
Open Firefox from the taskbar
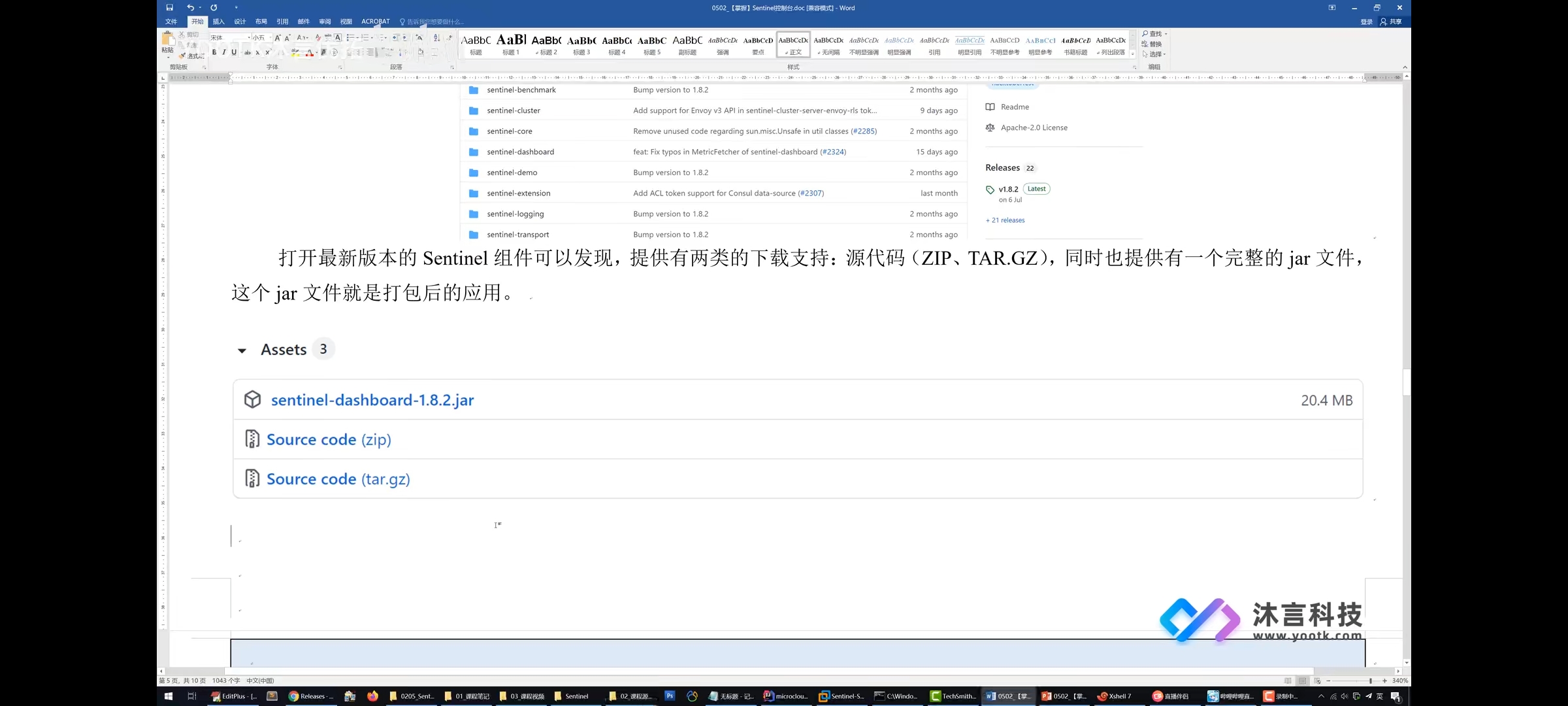(x=372, y=696)
